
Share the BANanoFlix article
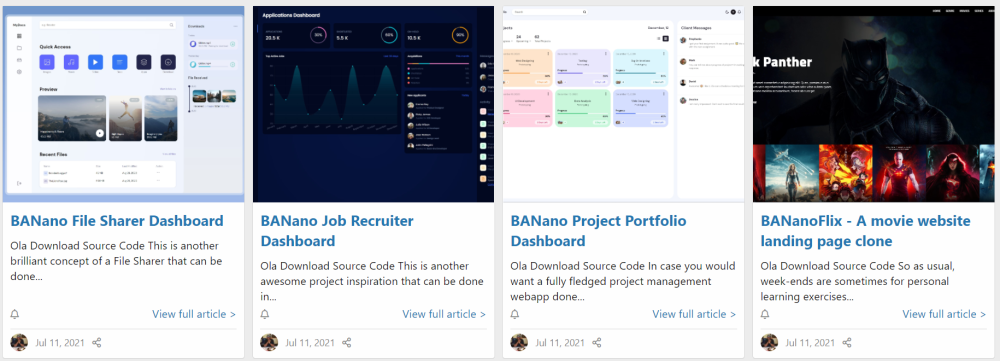[x=847, y=343]
